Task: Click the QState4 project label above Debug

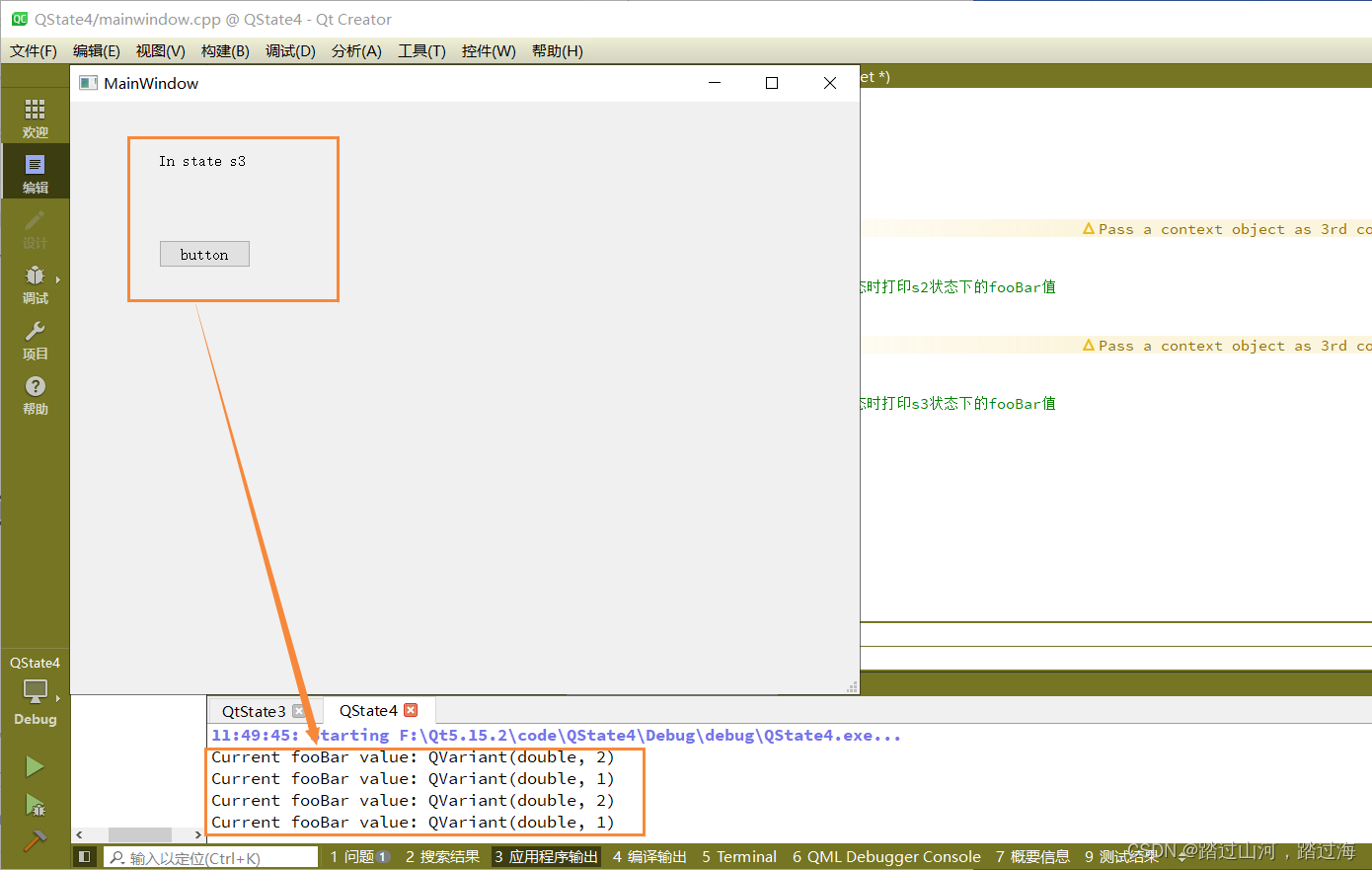Action: (35, 663)
